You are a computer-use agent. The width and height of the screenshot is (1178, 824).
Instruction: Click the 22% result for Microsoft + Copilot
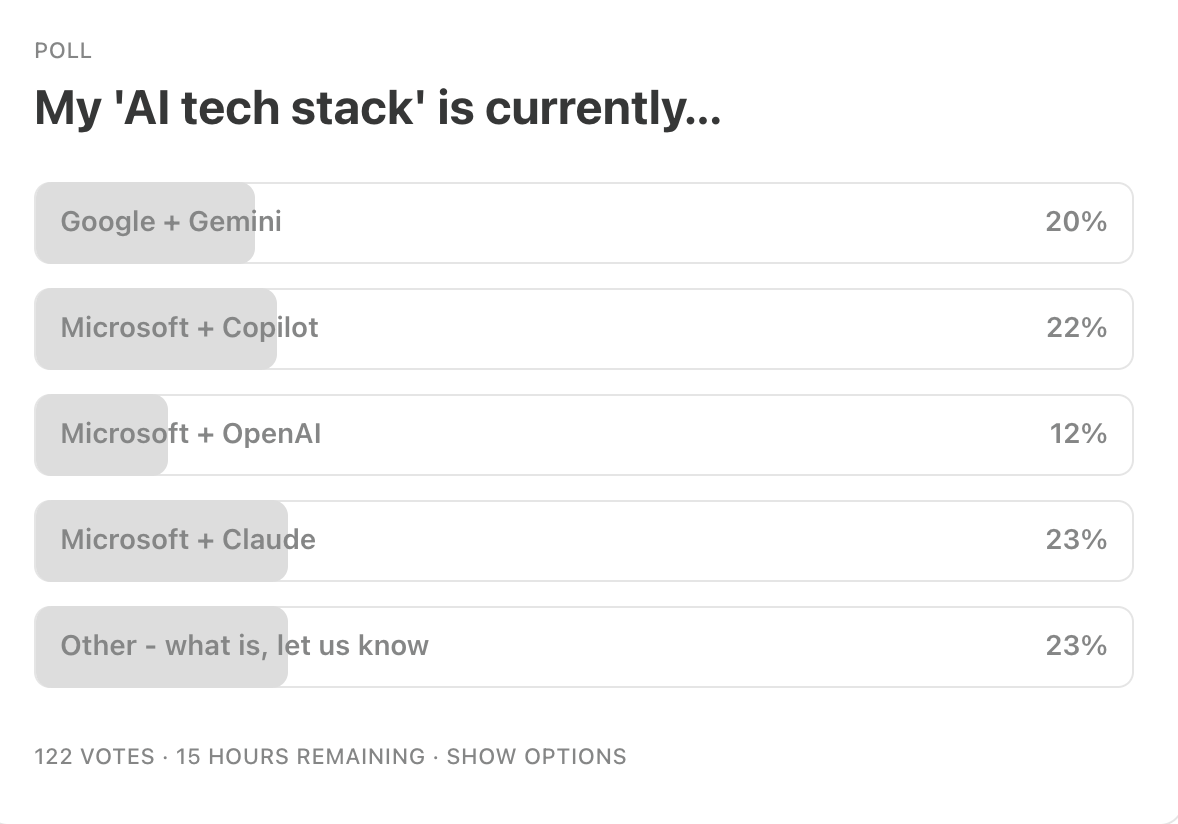(1077, 327)
